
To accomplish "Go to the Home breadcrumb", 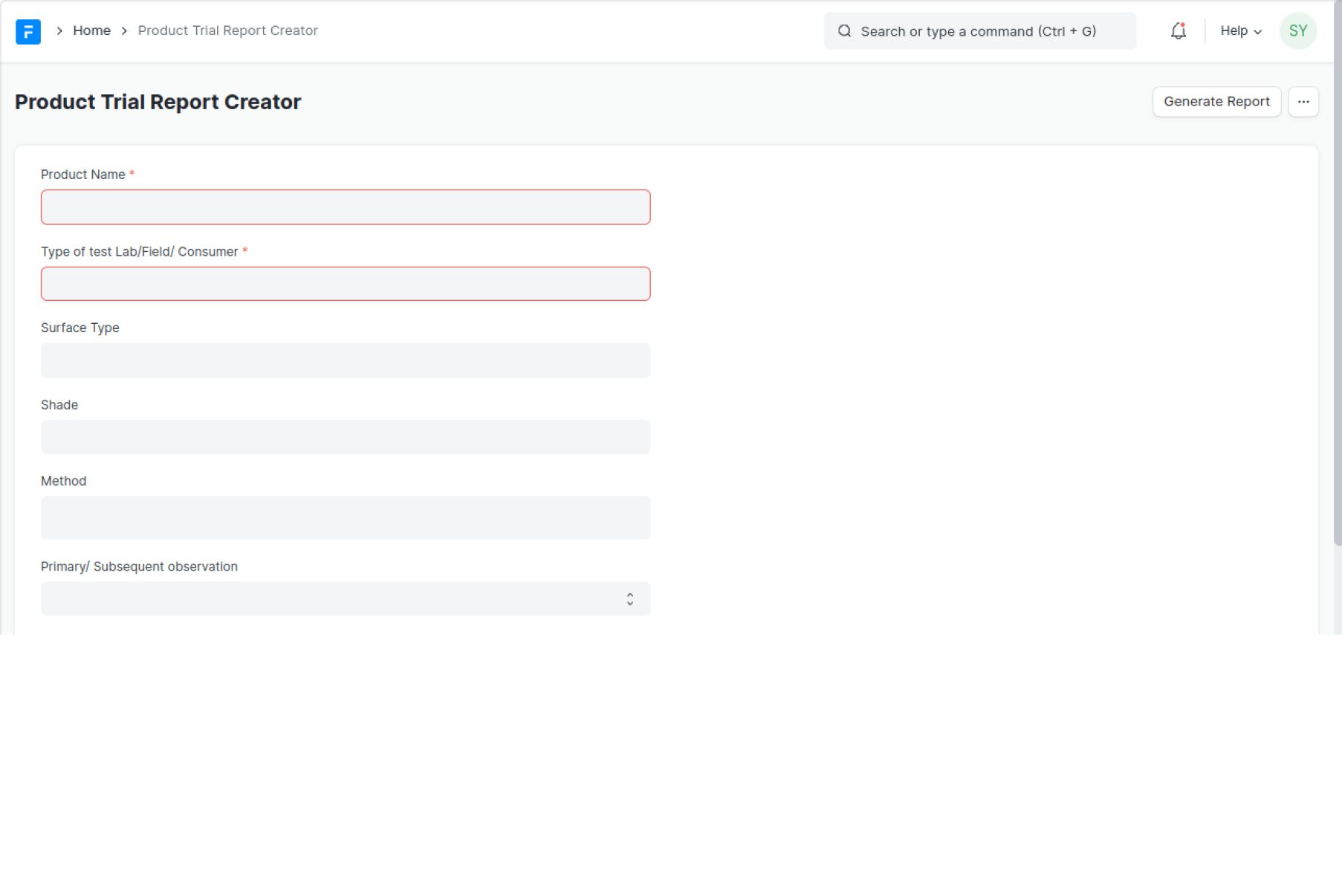I will pyautogui.click(x=91, y=31).
